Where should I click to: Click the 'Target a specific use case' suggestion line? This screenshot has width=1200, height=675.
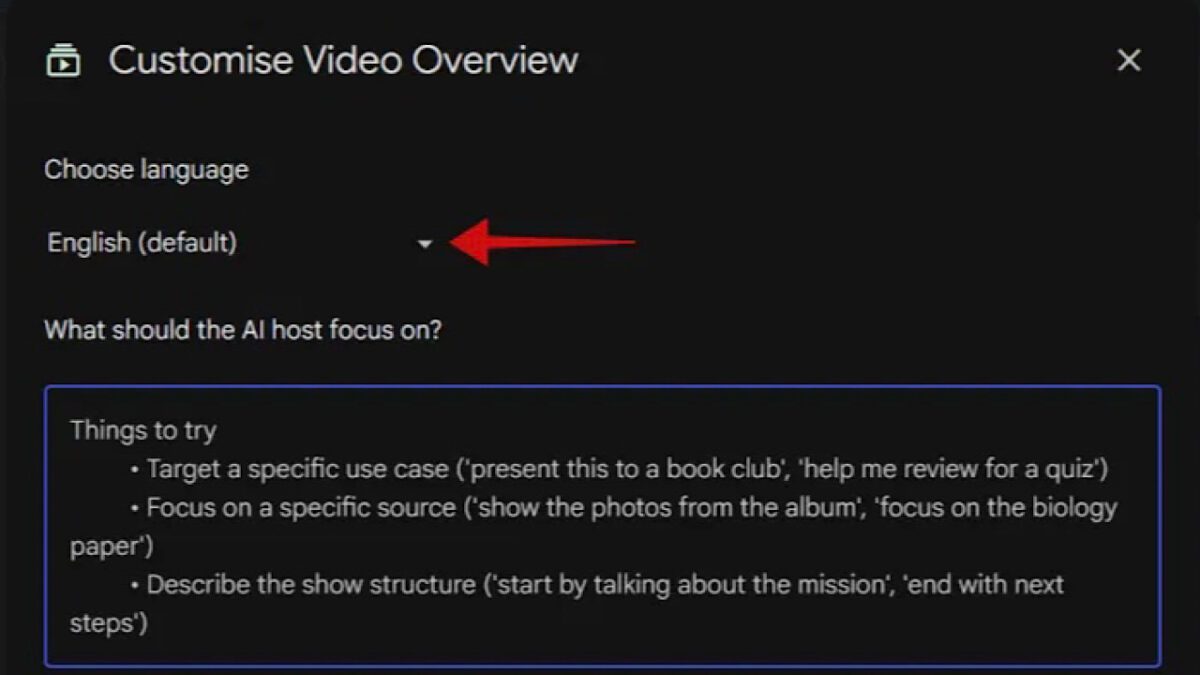tap(619, 469)
